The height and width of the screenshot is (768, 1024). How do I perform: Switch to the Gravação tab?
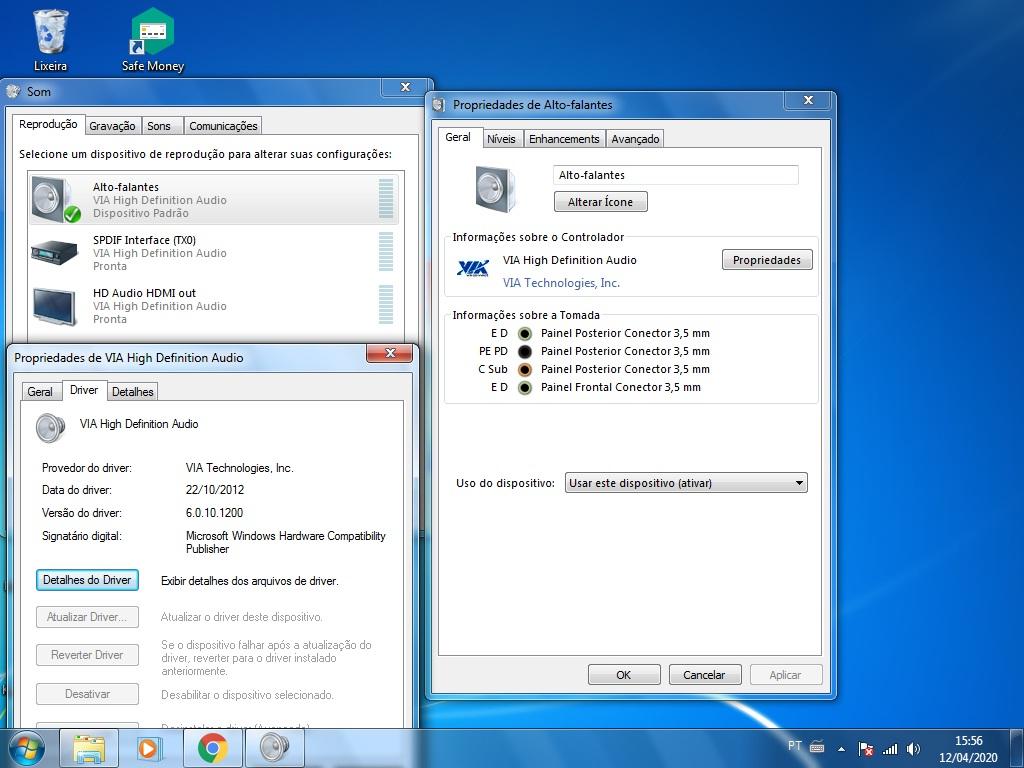click(112, 125)
